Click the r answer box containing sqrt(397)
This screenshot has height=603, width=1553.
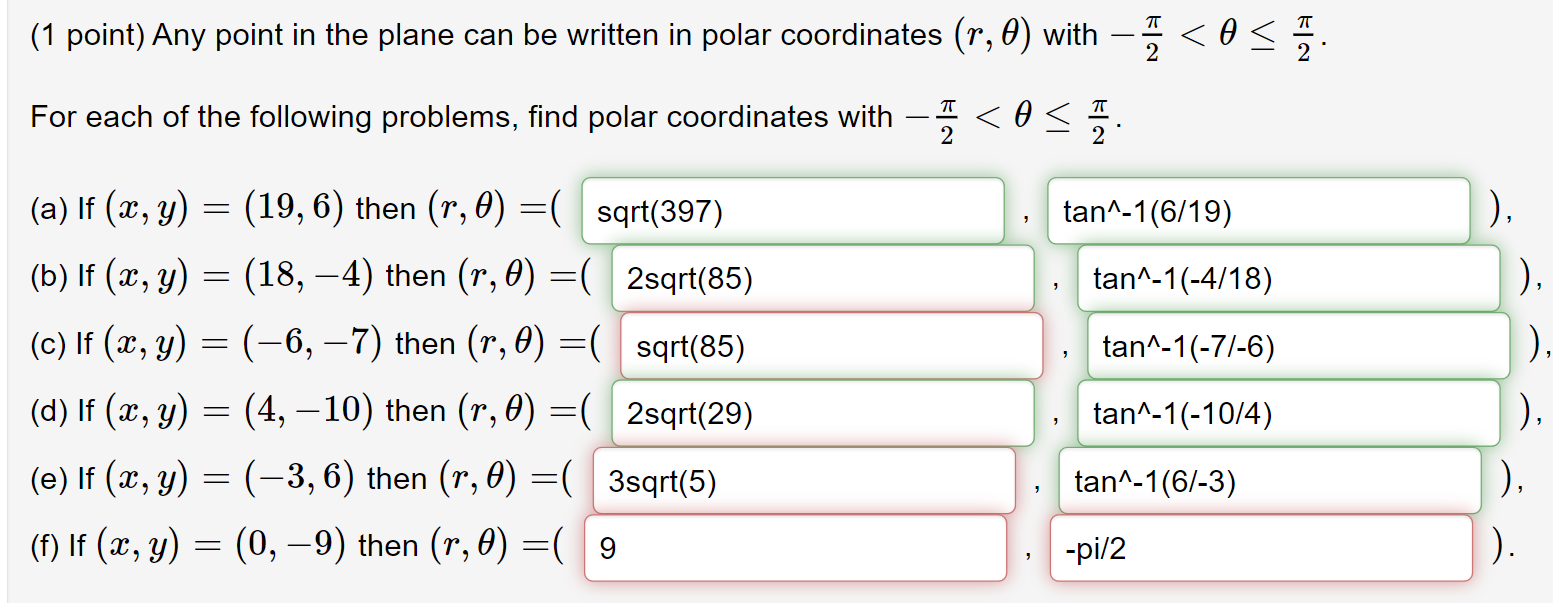click(x=793, y=210)
